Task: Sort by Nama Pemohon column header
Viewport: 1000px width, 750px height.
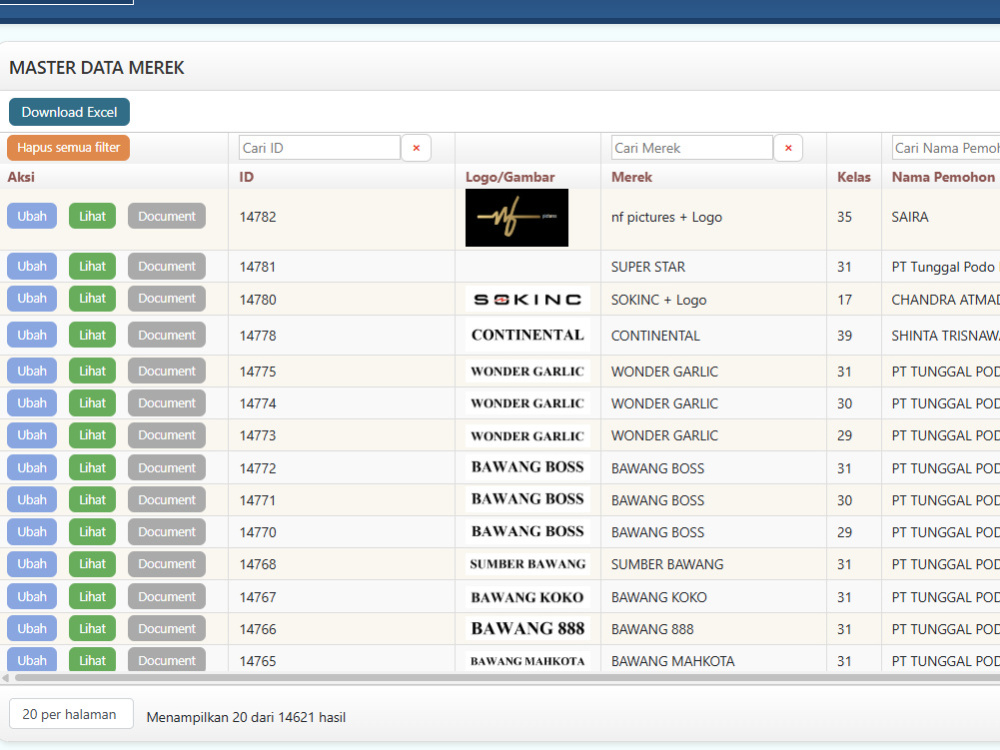Action: [x=943, y=177]
